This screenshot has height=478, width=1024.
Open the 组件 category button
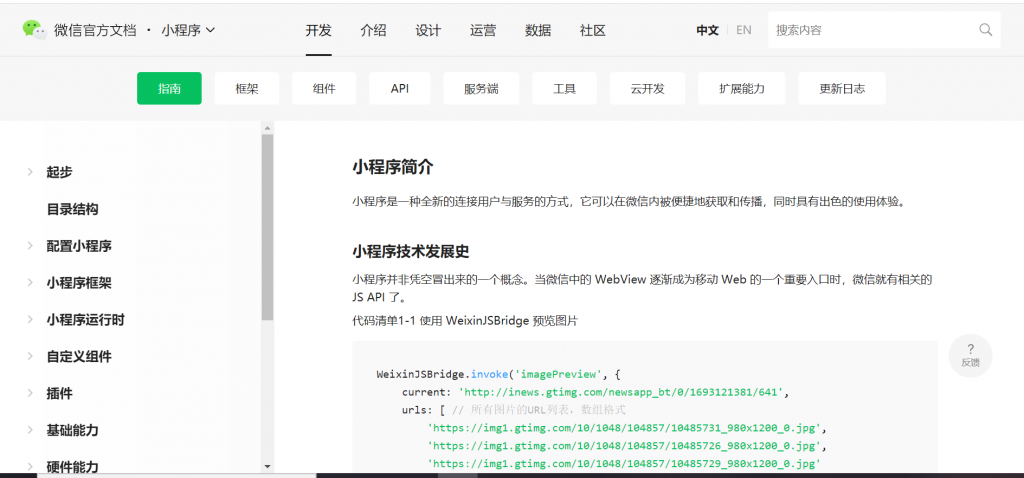[x=324, y=89]
